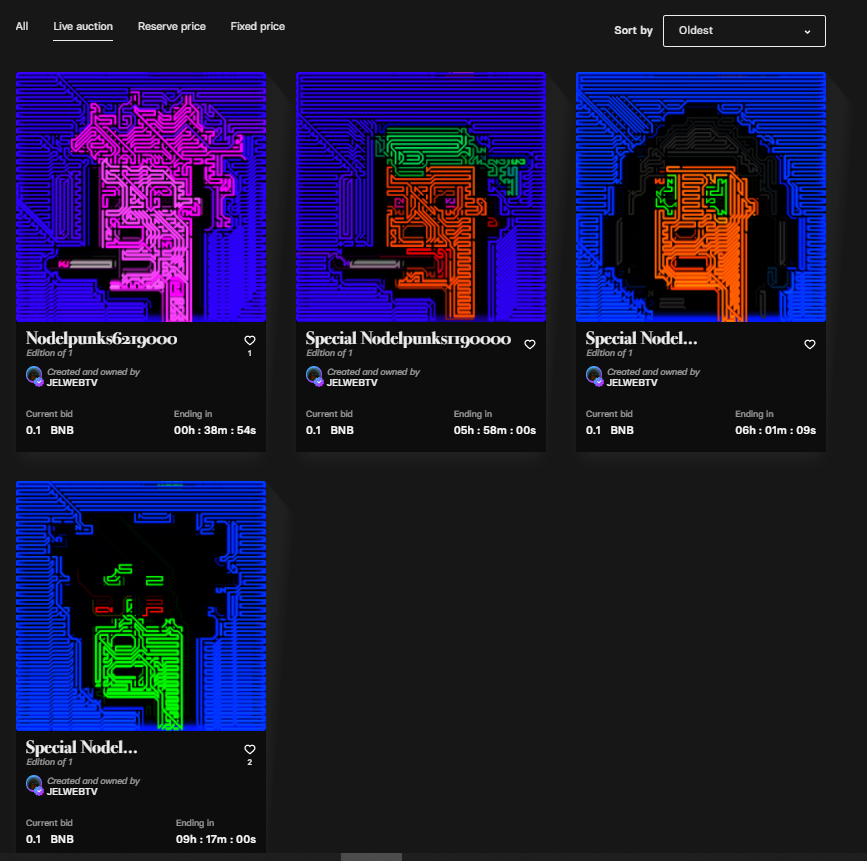
Task: Click 'Edition of 1' under Special Nodelpunks1190000
Action: [x=329, y=353]
